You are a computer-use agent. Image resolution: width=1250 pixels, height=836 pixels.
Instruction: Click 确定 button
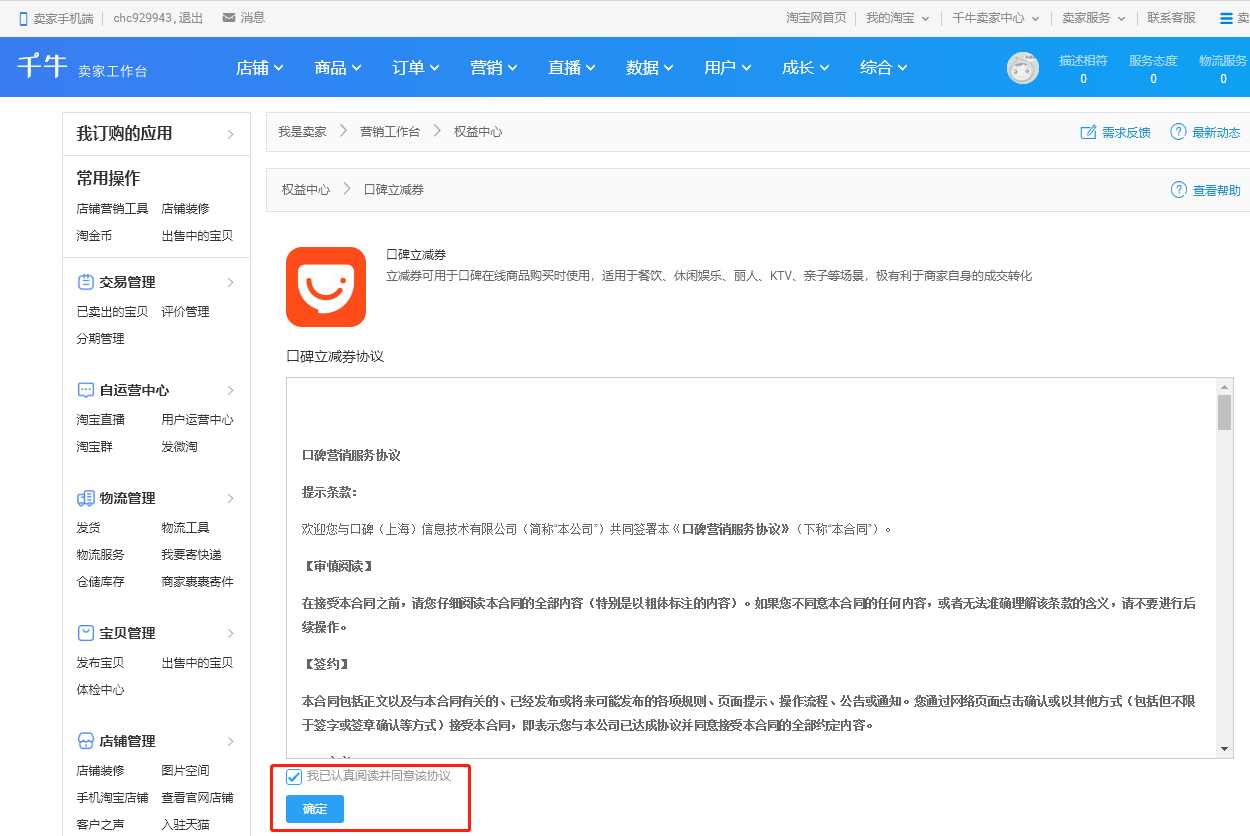click(315, 809)
